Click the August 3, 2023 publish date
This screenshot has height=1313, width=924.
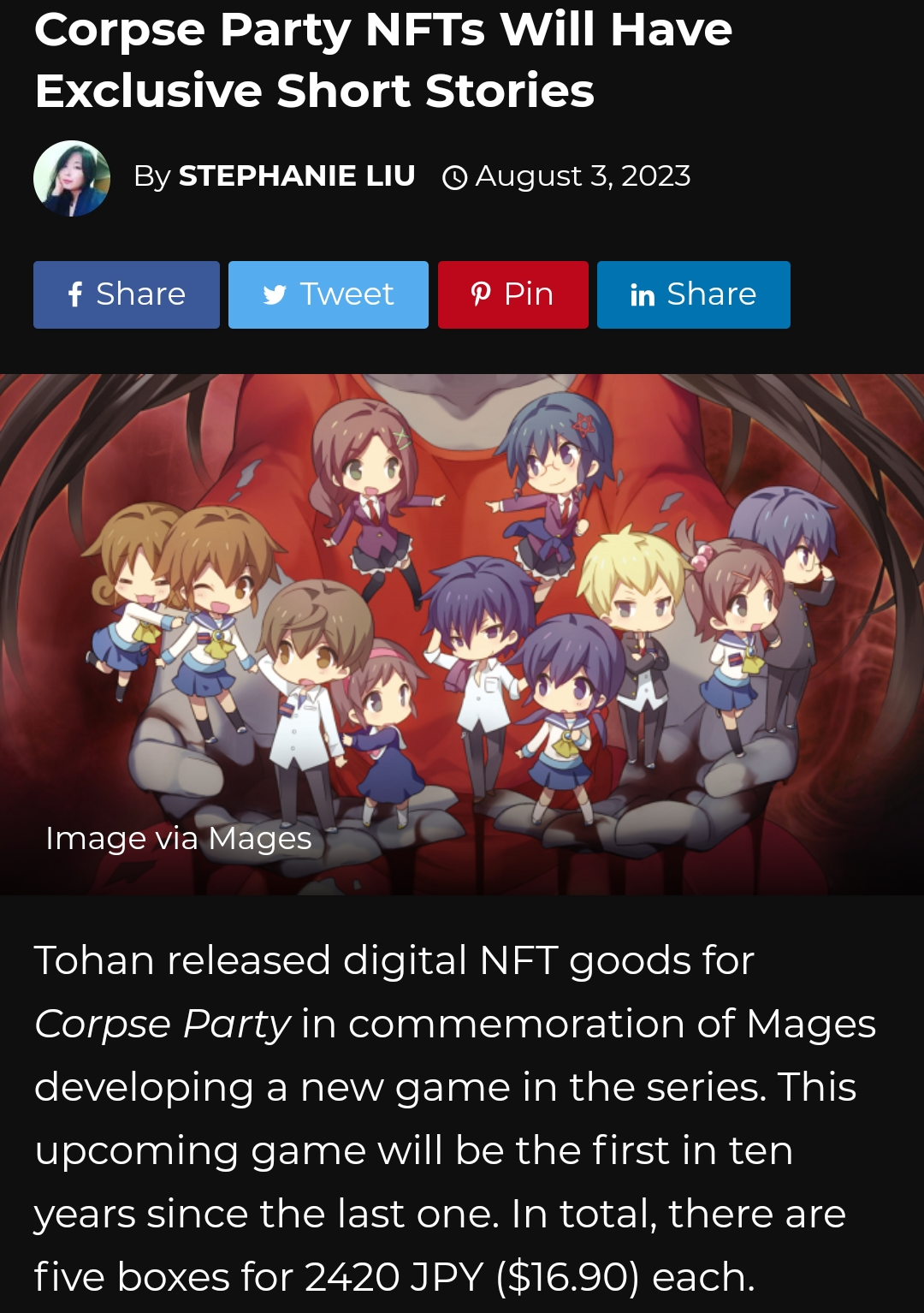[583, 176]
